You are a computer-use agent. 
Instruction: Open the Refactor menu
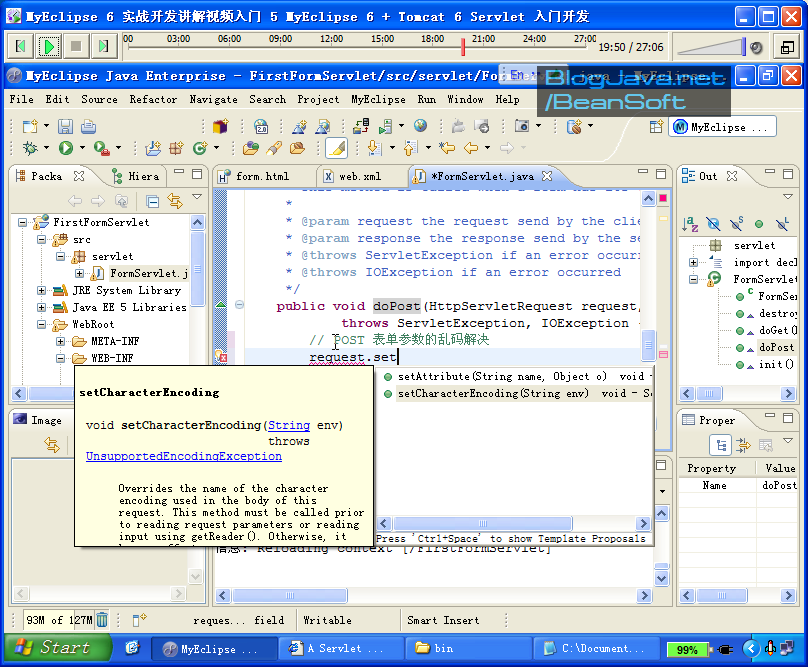(x=153, y=99)
